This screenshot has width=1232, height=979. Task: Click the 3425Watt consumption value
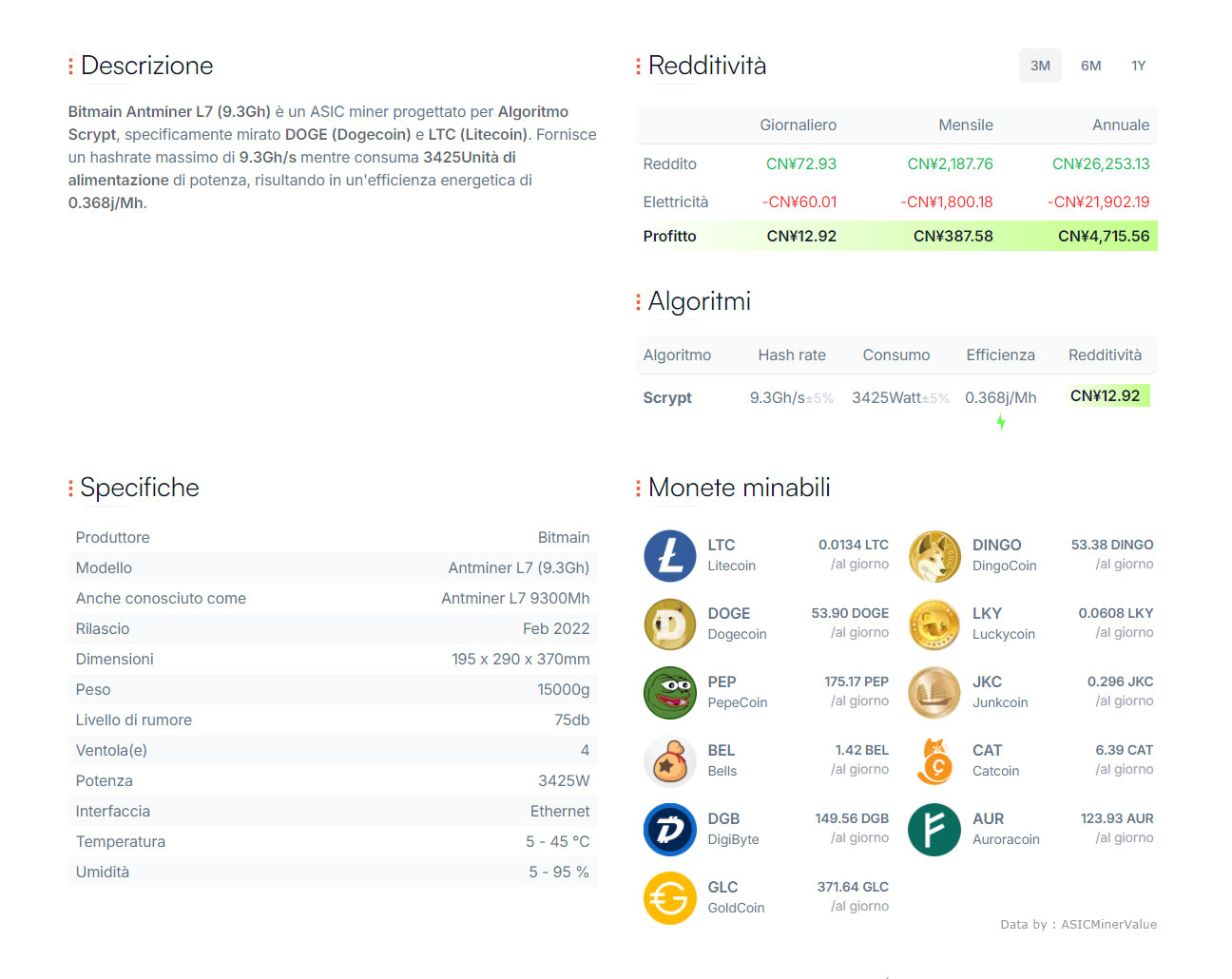tap(887, 397)
